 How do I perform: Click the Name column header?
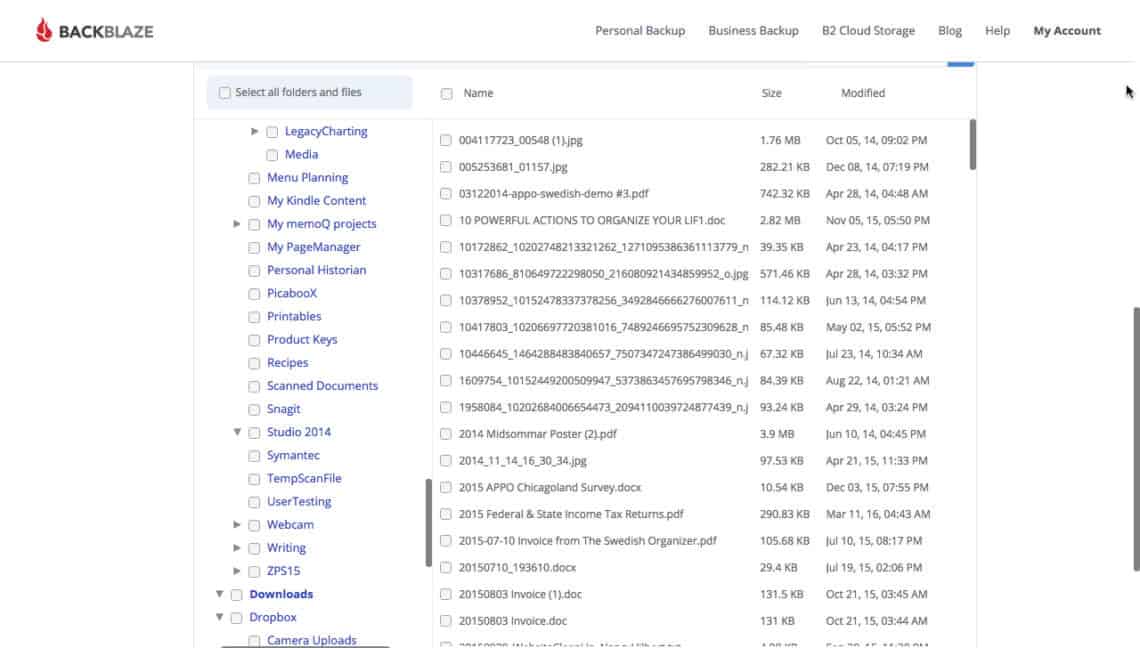point(478,93)
